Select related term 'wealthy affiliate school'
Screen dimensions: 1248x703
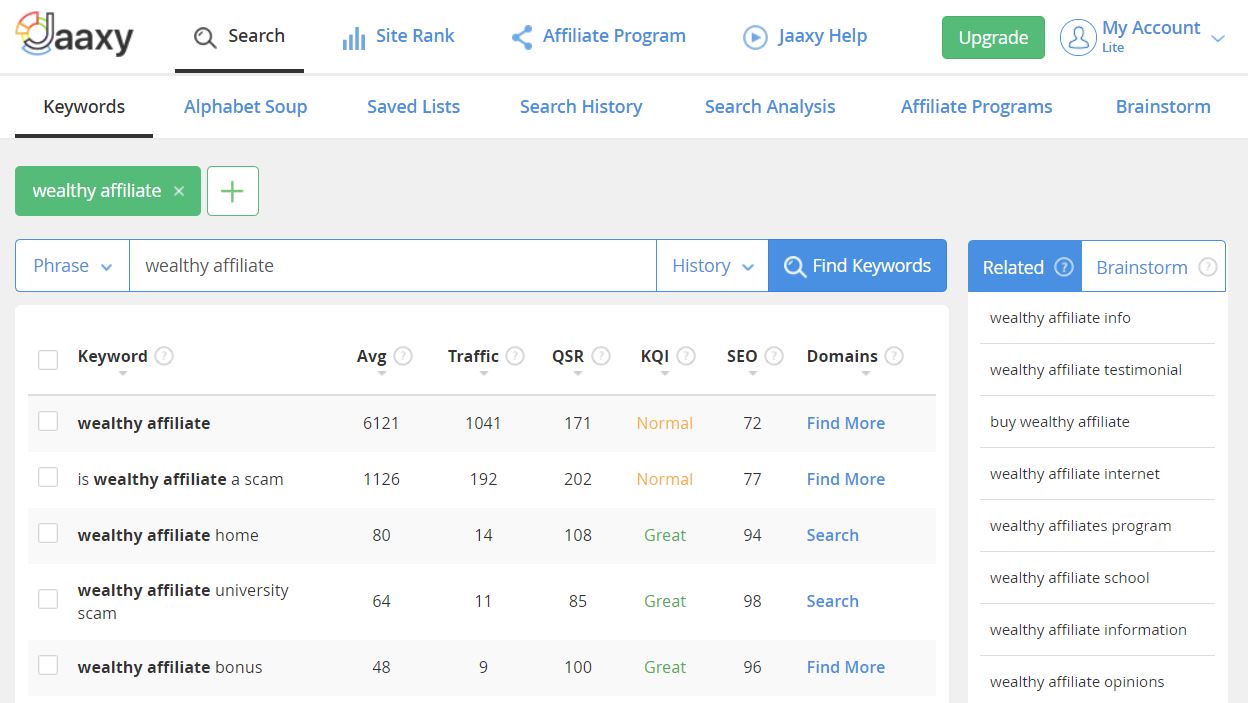pos(1070,578)
